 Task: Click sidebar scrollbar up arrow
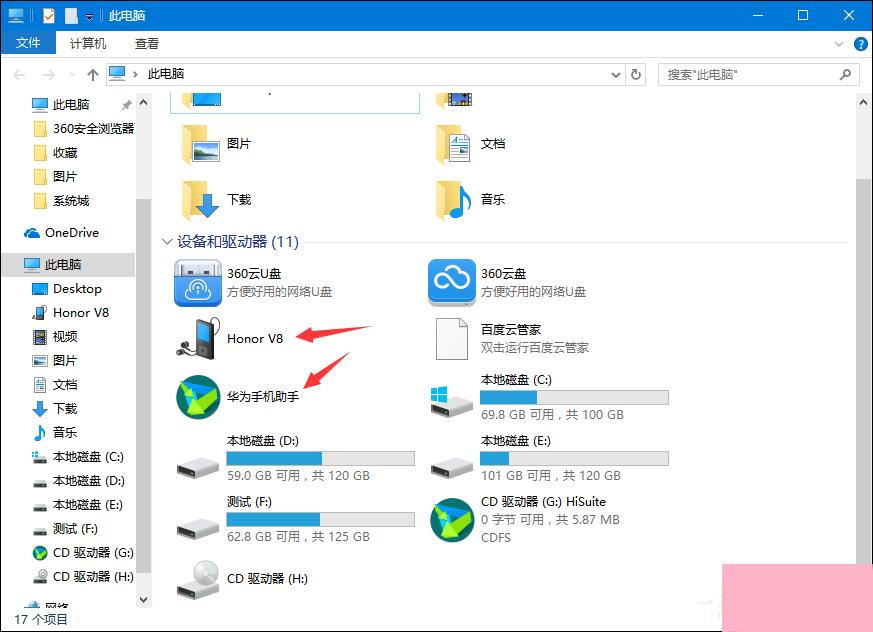144,102
